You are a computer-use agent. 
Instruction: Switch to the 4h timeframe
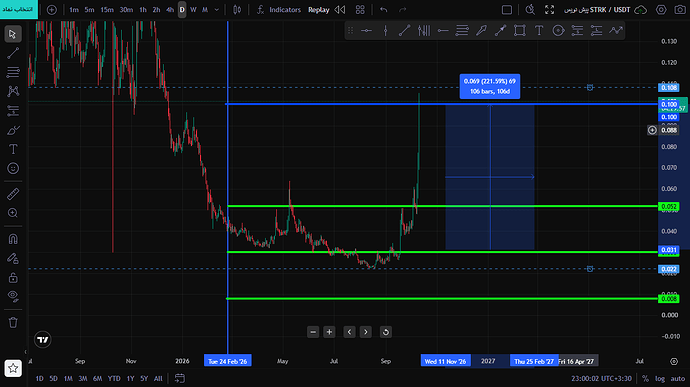170,10
